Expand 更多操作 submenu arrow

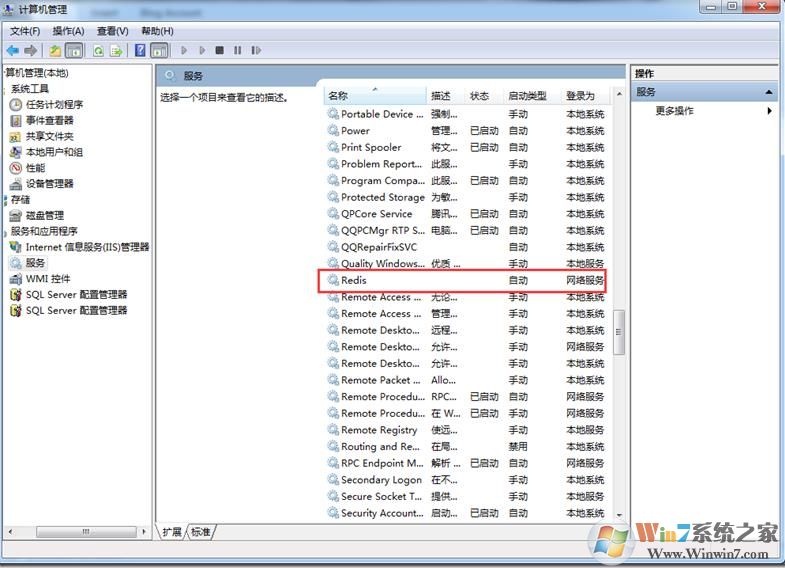pos(769,111)
